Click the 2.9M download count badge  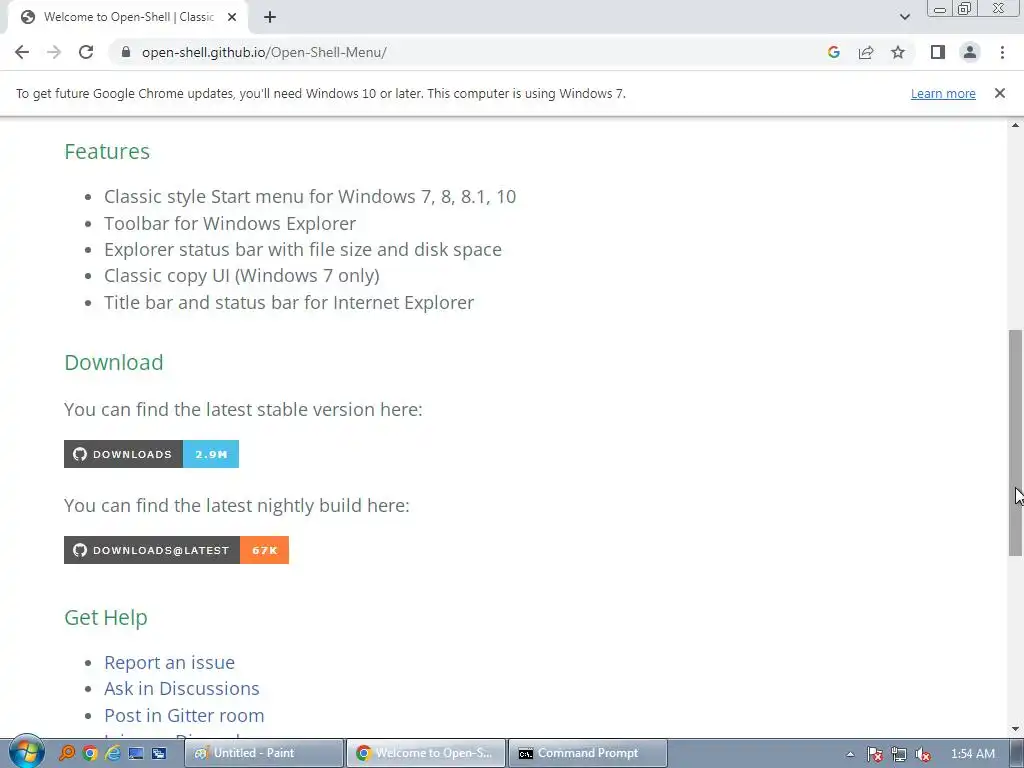point(211,454)
